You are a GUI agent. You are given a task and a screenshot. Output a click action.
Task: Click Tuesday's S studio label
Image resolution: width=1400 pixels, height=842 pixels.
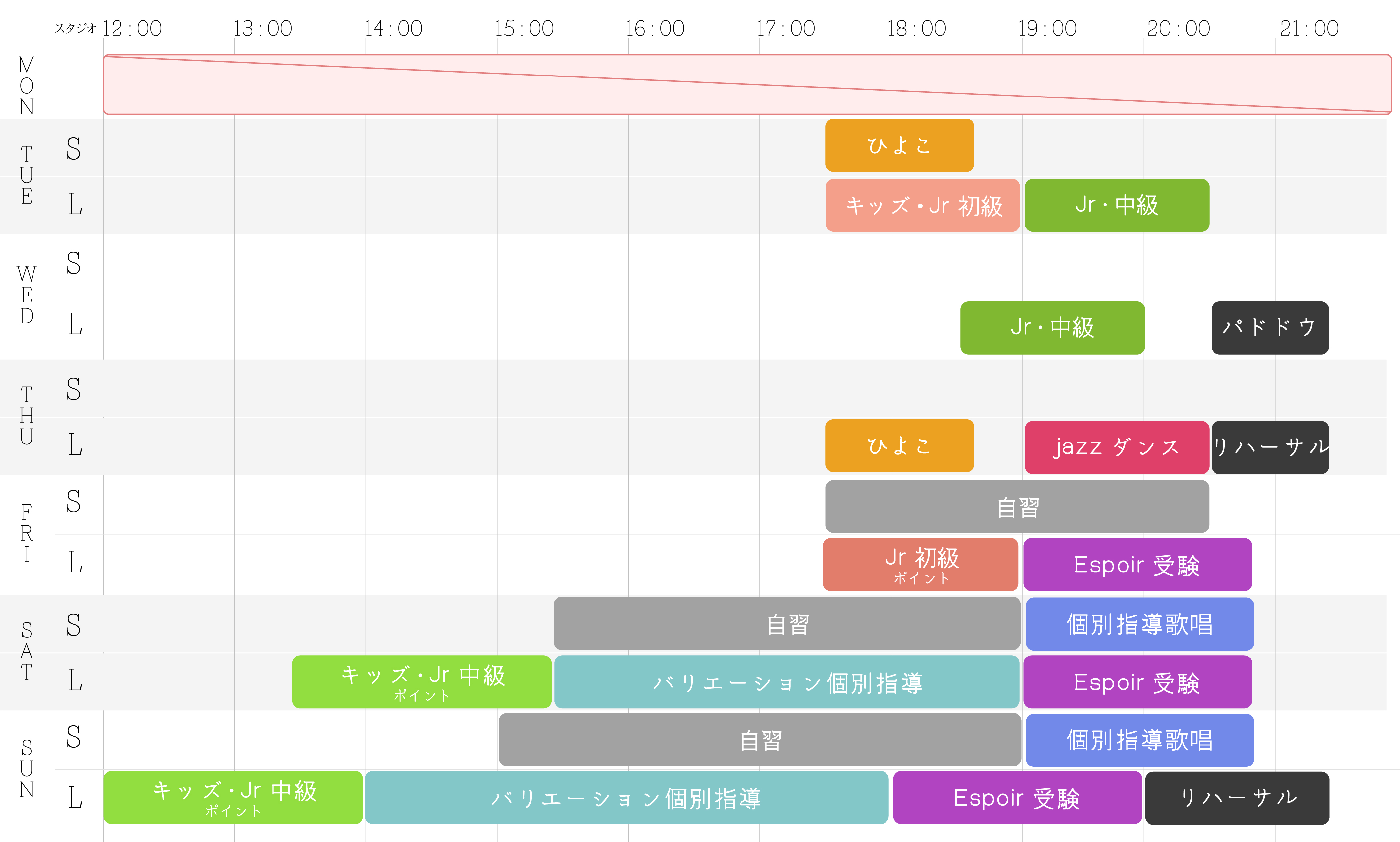73,149
